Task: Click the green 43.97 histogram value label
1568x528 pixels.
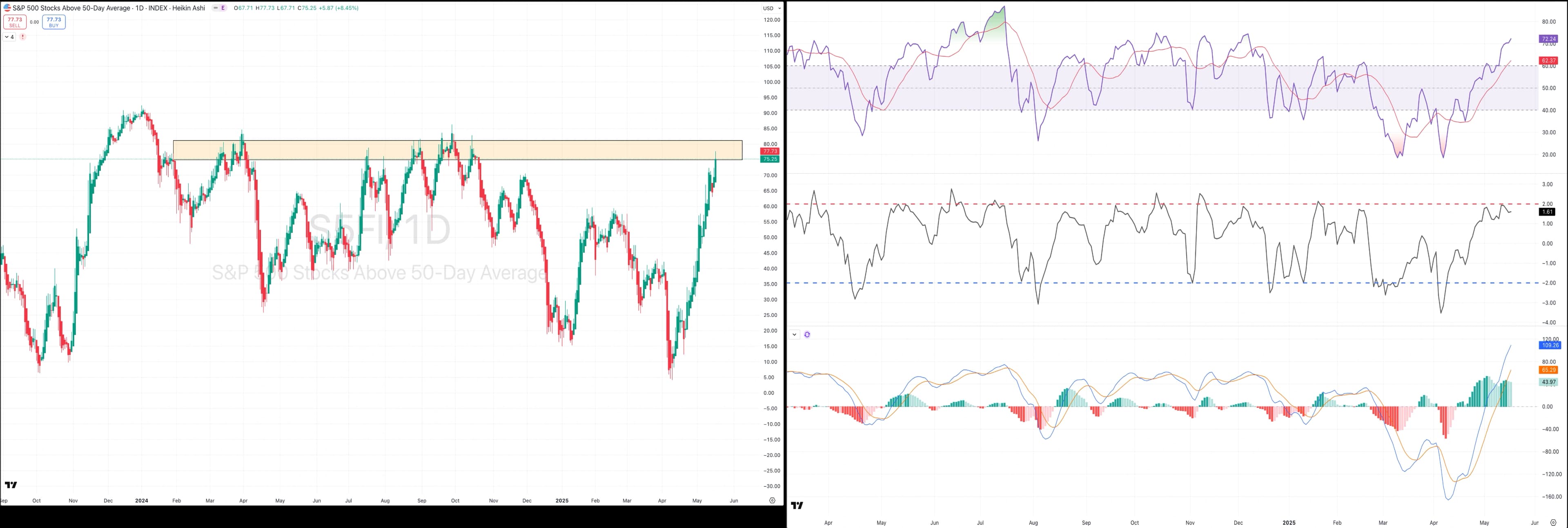Action: tap(1548, 382)
